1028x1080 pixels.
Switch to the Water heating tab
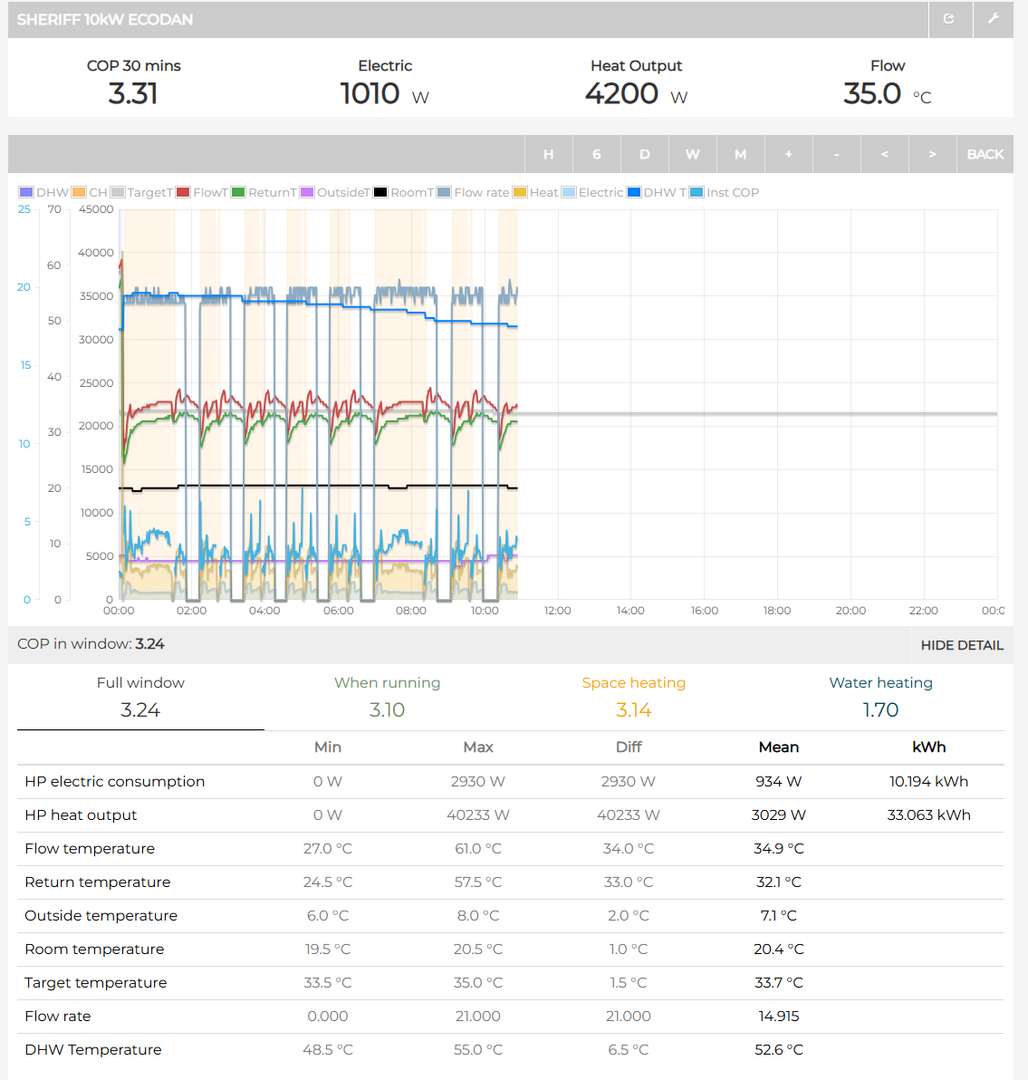click(x=880, y=697)
